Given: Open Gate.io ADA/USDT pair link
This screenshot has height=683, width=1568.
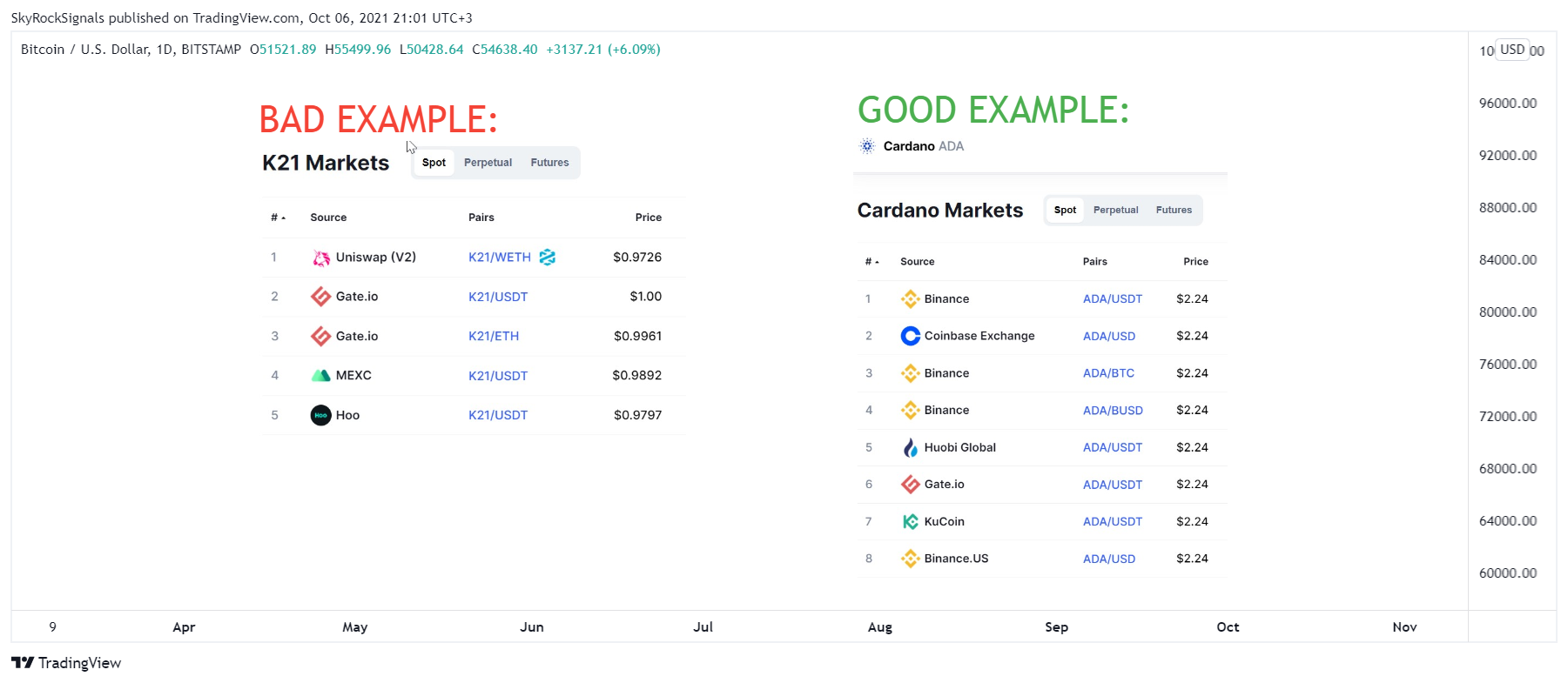Looking at the screenshot, I should pos(1113,485).
